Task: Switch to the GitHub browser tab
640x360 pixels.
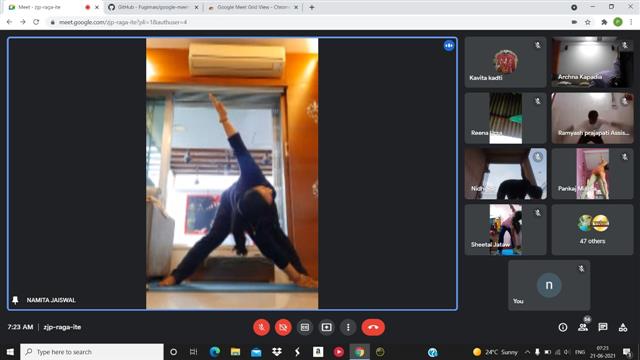Action: pyautogui.click(x=153, y=7)
